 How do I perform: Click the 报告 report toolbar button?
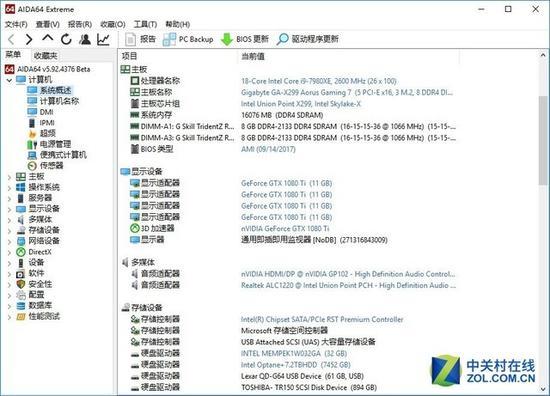(140, 39)
